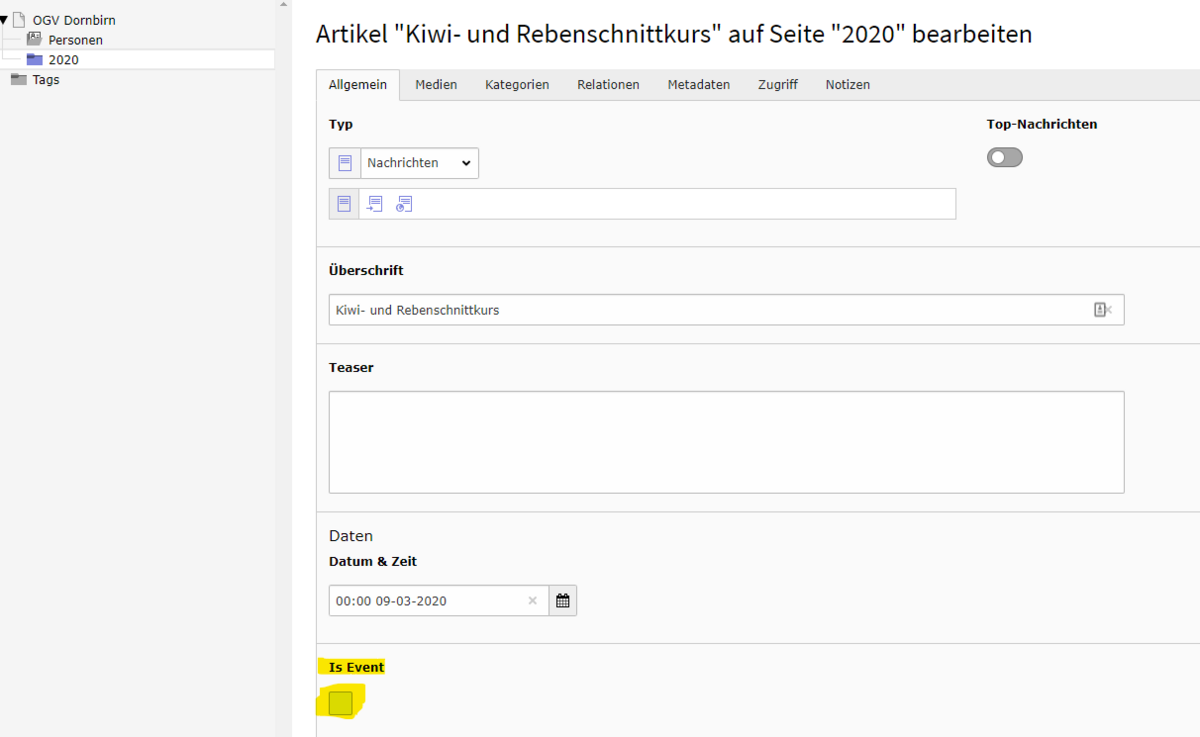Open the Zugriff tab
This screenshot has width=1200, height=737.
pyautogui.click(x=777, y=85)
